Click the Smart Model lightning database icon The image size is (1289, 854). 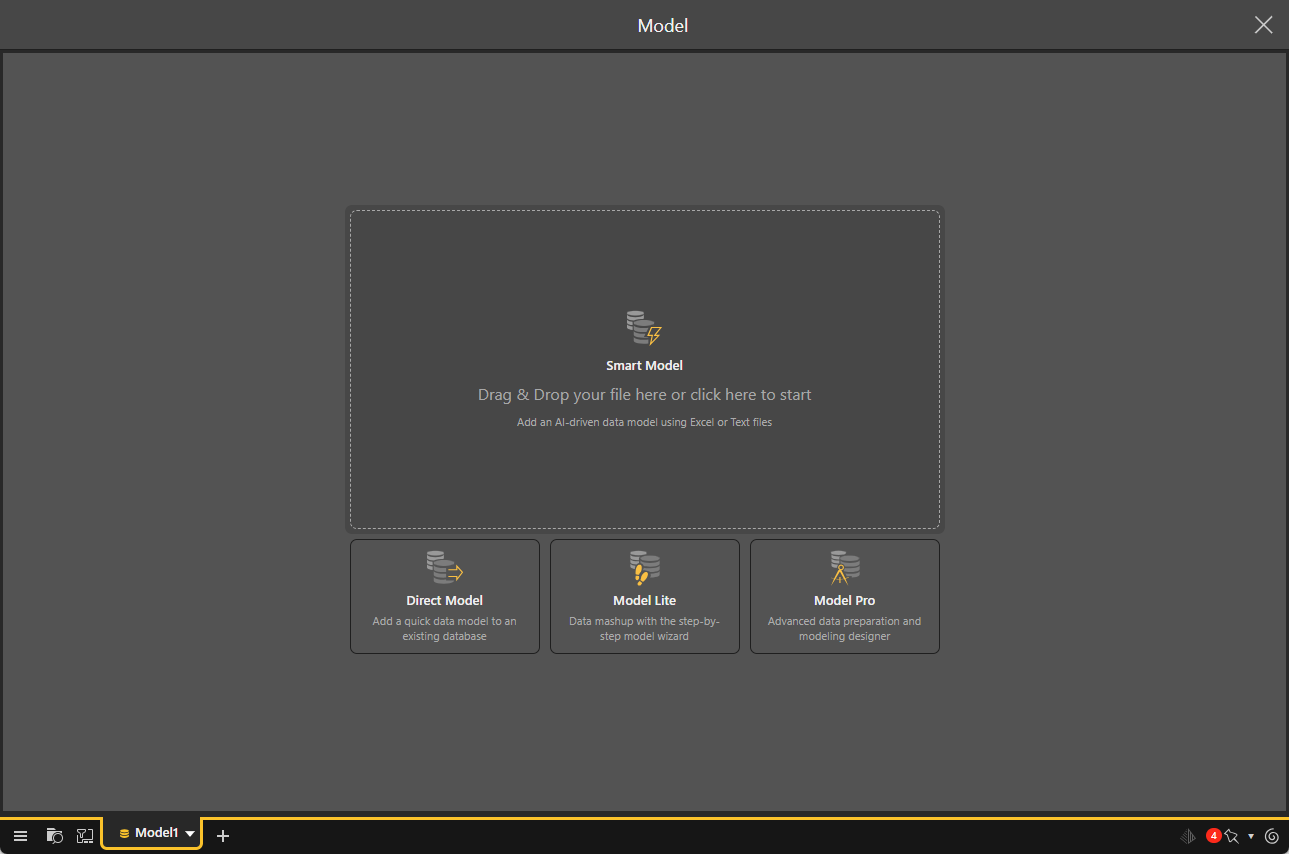(644, 328)
